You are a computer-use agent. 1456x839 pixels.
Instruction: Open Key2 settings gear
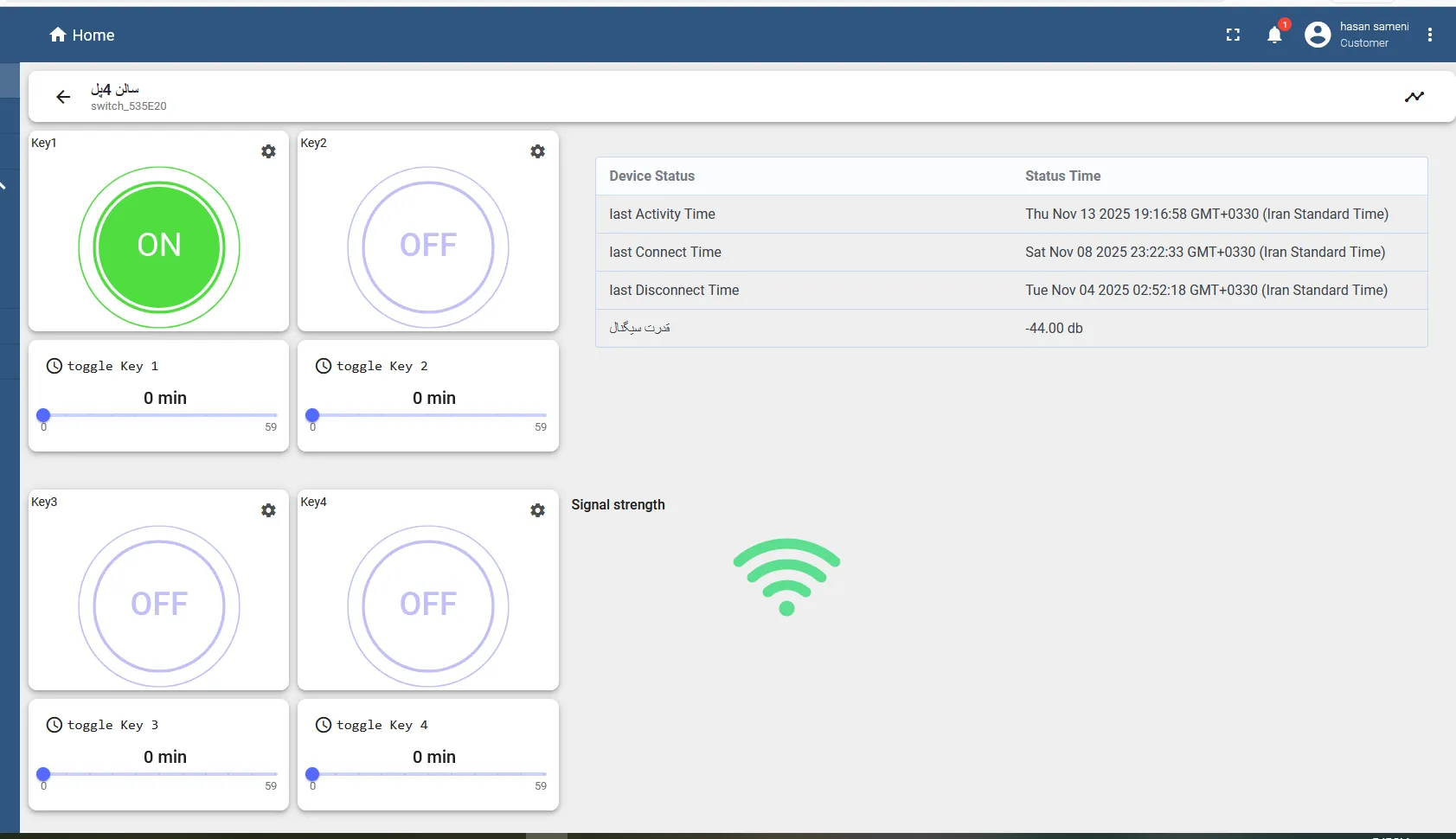pos(537,151)
